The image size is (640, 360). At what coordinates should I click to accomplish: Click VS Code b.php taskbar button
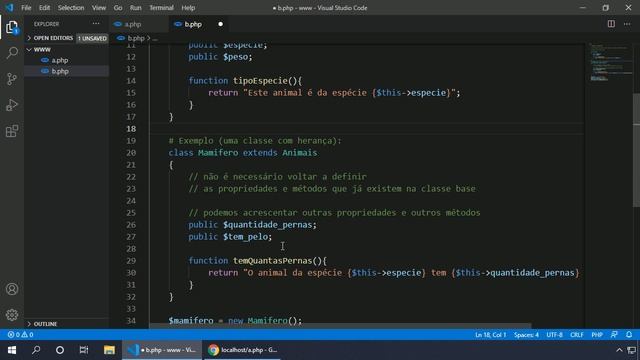click(x=162, y=350)
